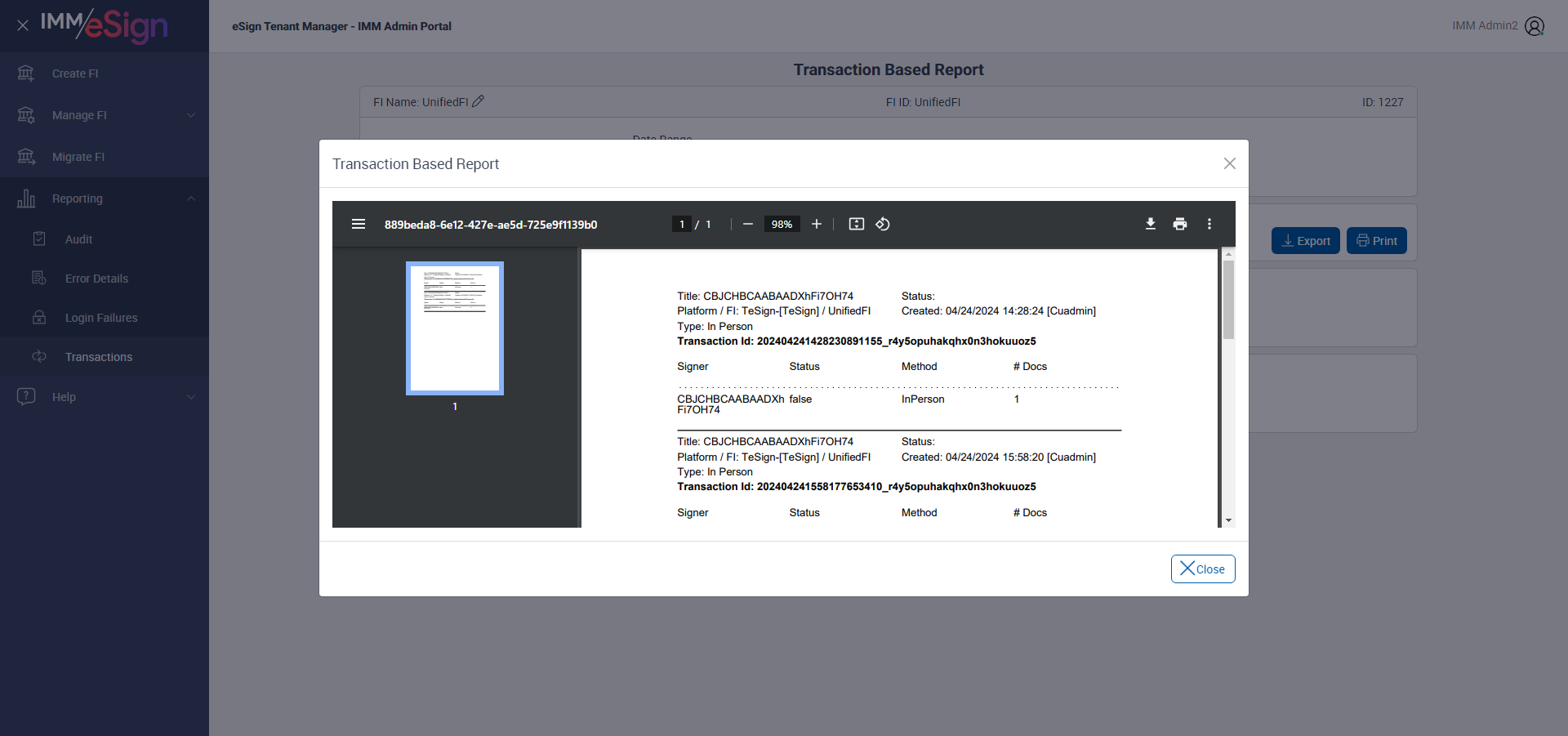
Task: Click the Help question mark icon
Action: [26, 397]
